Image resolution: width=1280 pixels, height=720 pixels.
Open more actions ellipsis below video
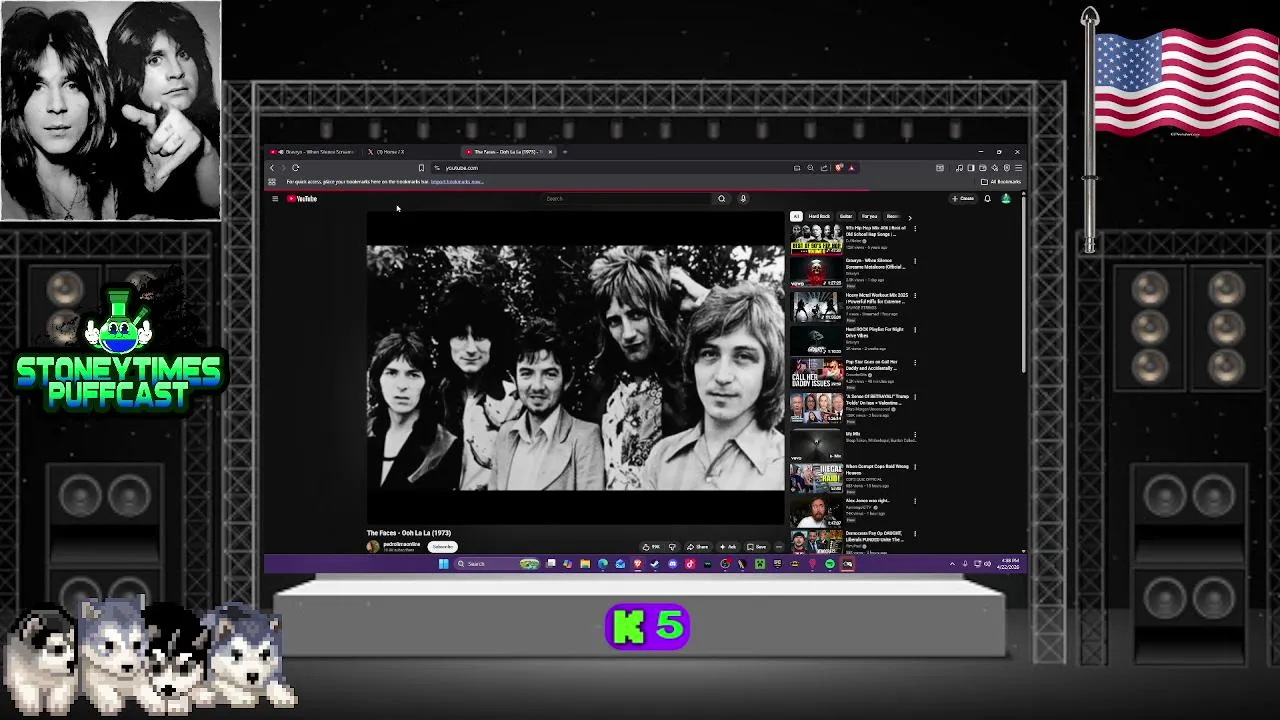tap(779, 547)
